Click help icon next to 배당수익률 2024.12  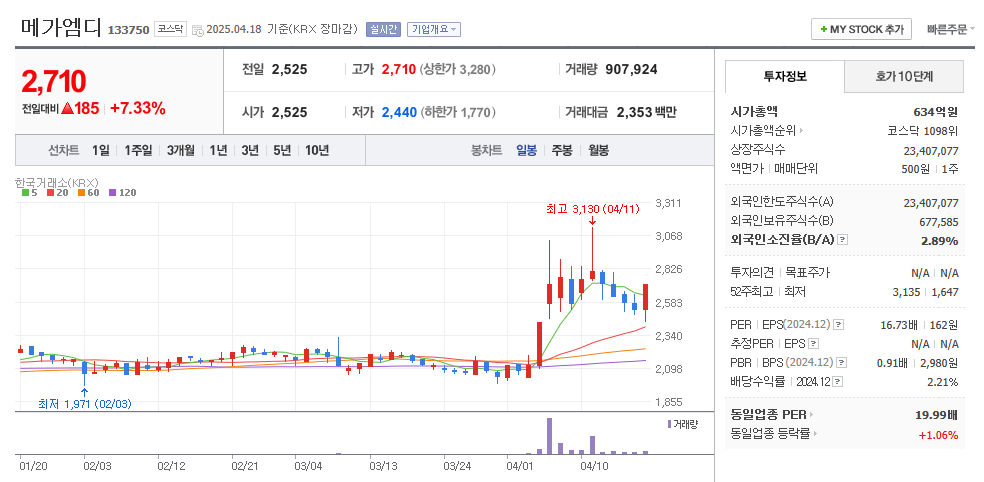click(x=838, y=382)
